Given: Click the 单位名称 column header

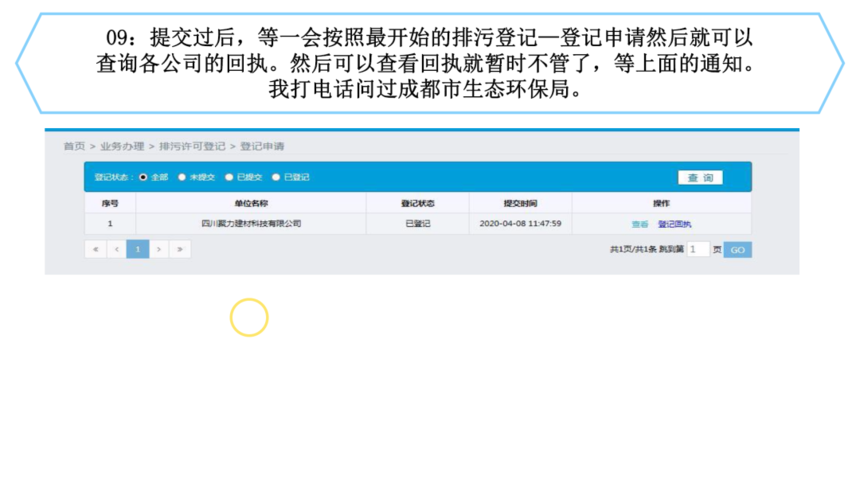Looking at the screenshot, I should click(251, 204).
